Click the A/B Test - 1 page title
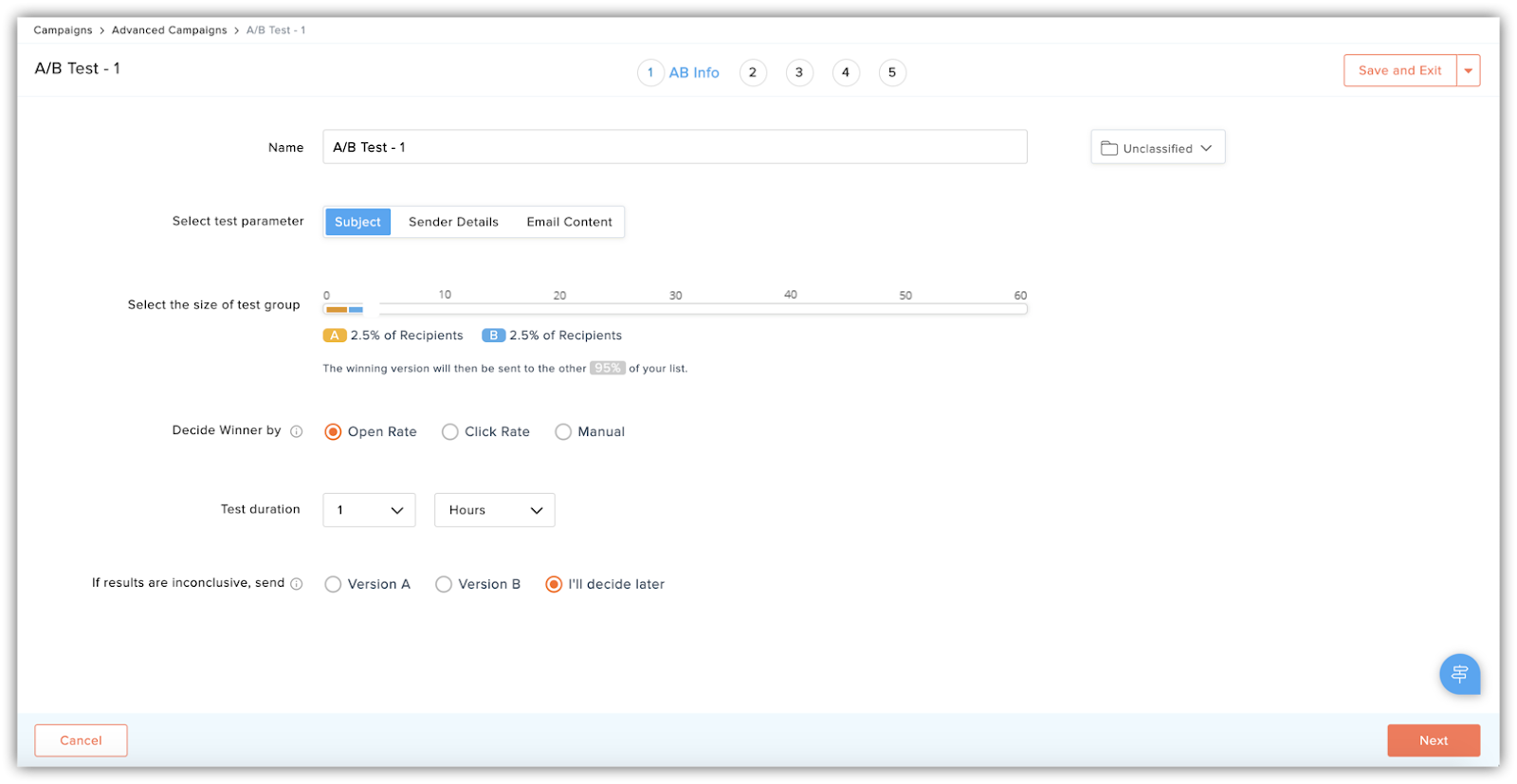This screenshot has width=1517, height=784. (x=78, y=68)
